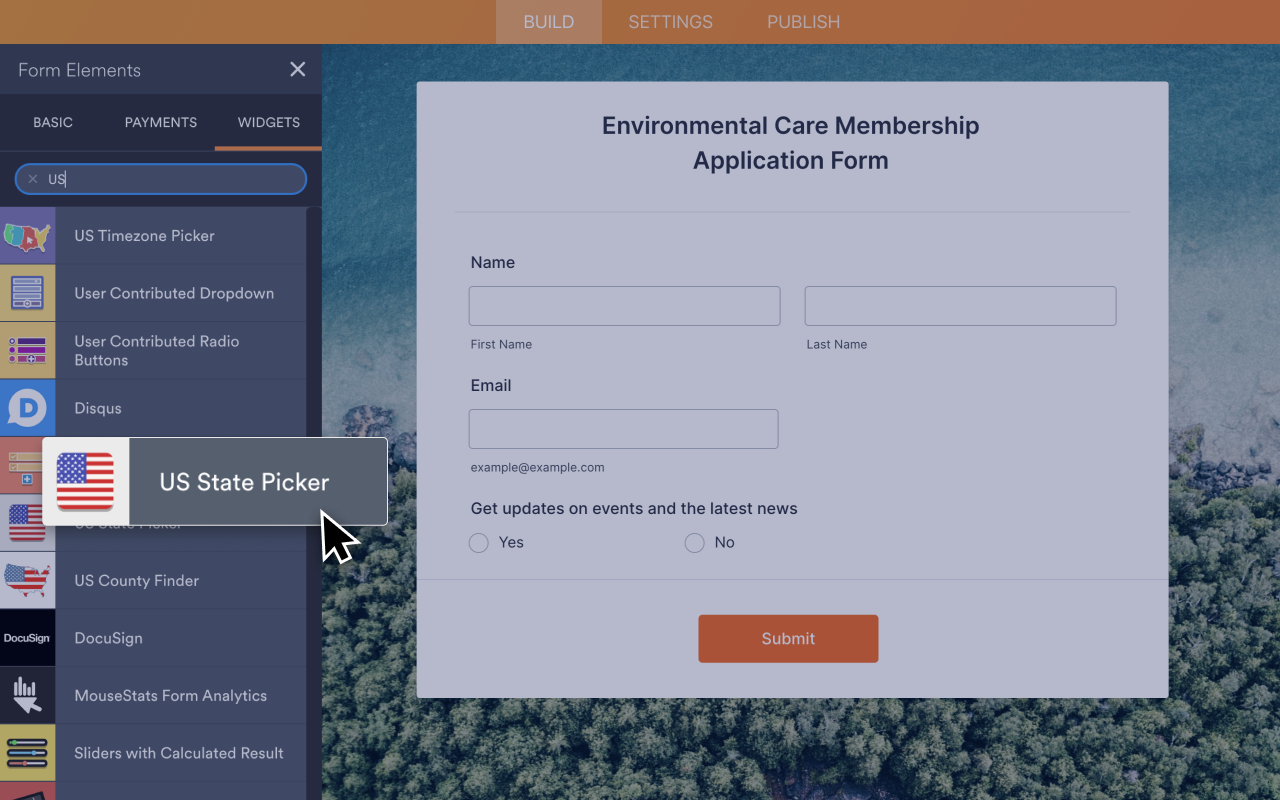Select the US State Picker flag icon
This screenshot has width=1280, height=800.
coord(86,481)
